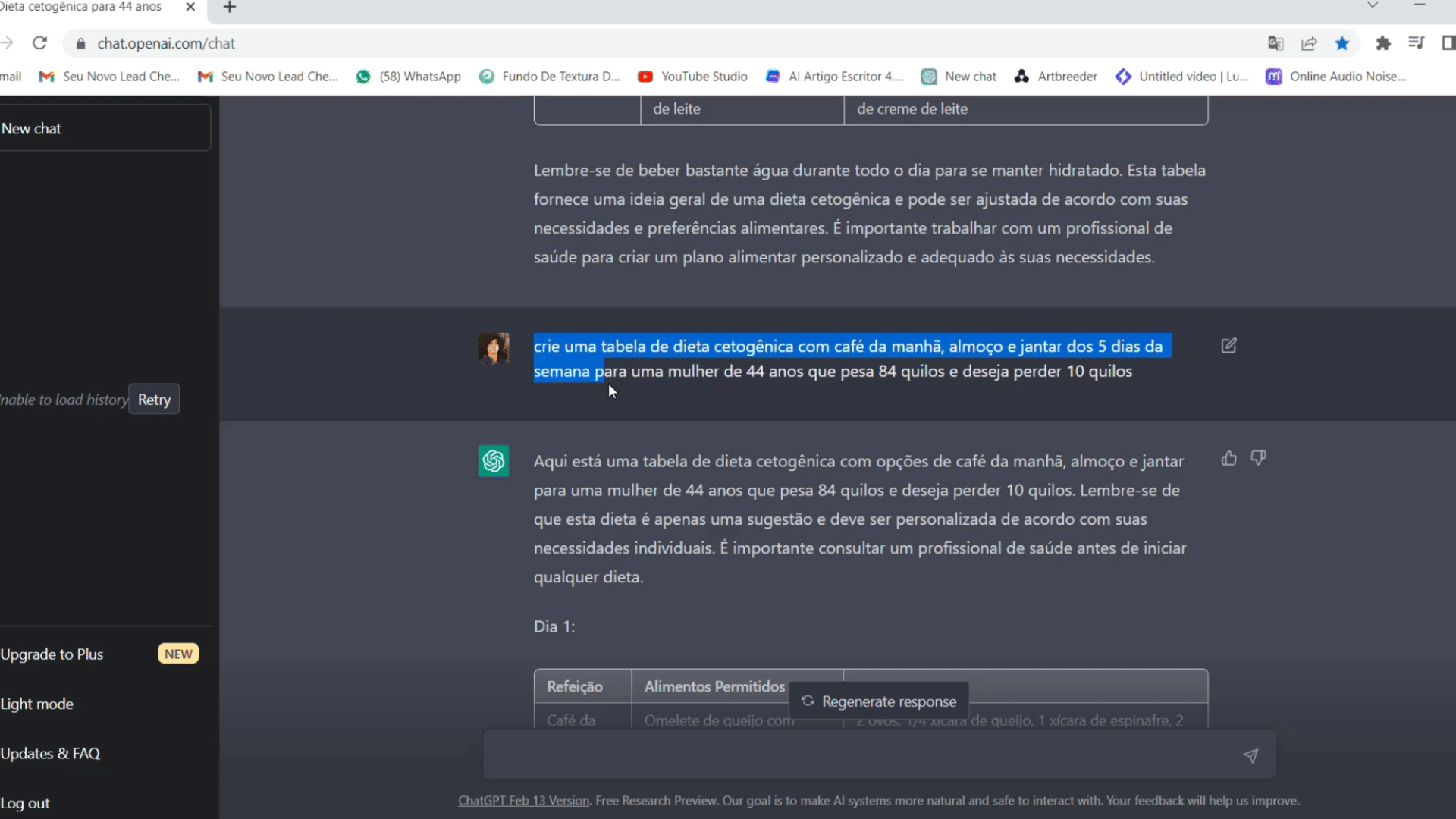Click the Google Translate page icon
Screen dimensions: 1456x819
[1276, 43]
